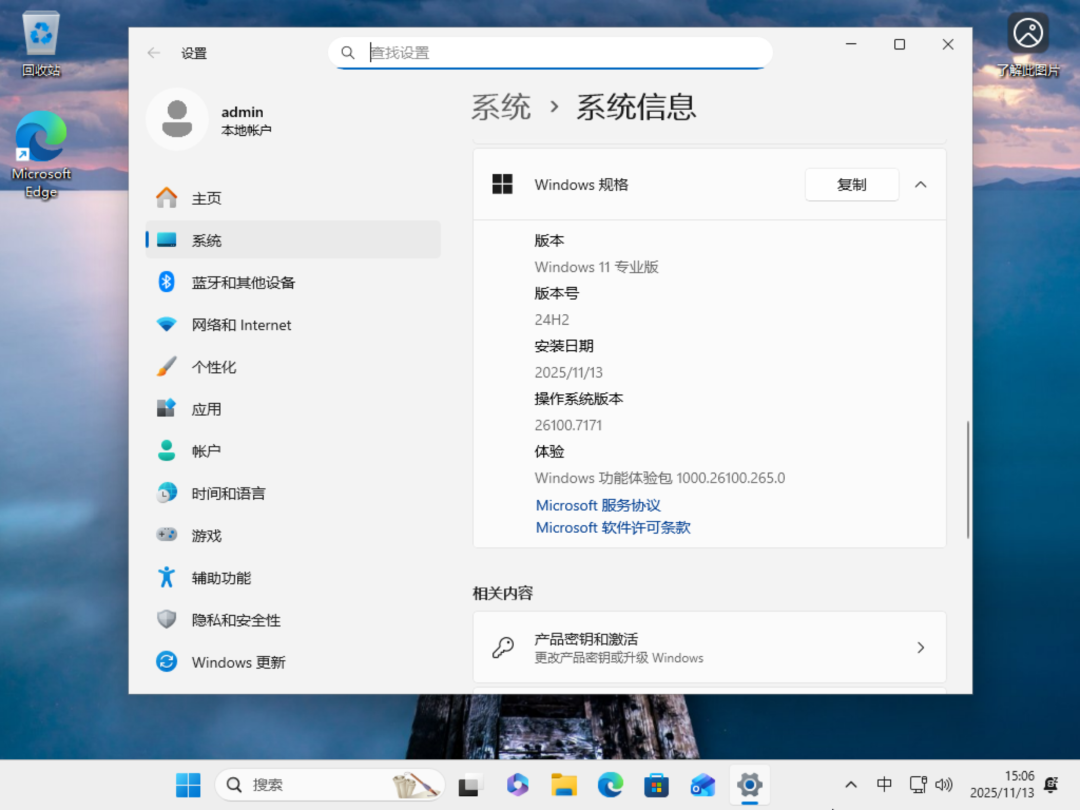This screenshot has height=810, width=1080.
Task: Click the Wi-Fi icon beside 网络和 Internet
Action: tap(167, 324)
